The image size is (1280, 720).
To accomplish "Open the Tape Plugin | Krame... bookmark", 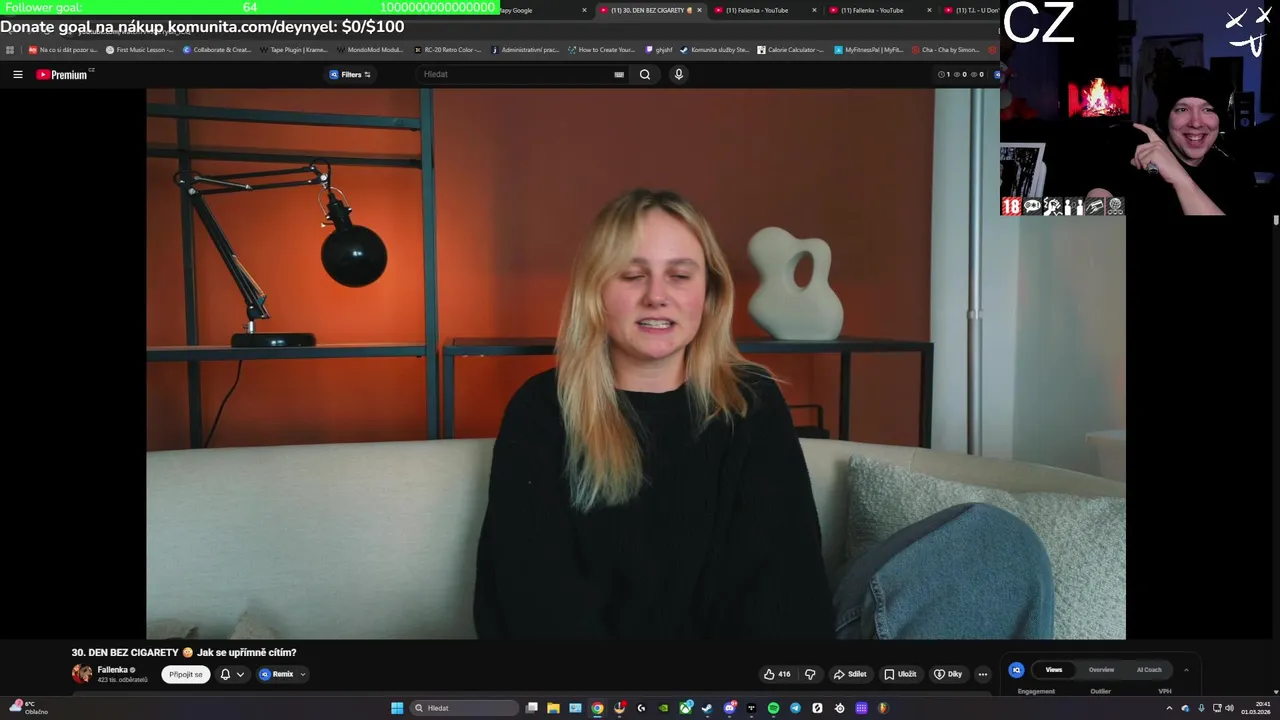I will tap(294, 49).
